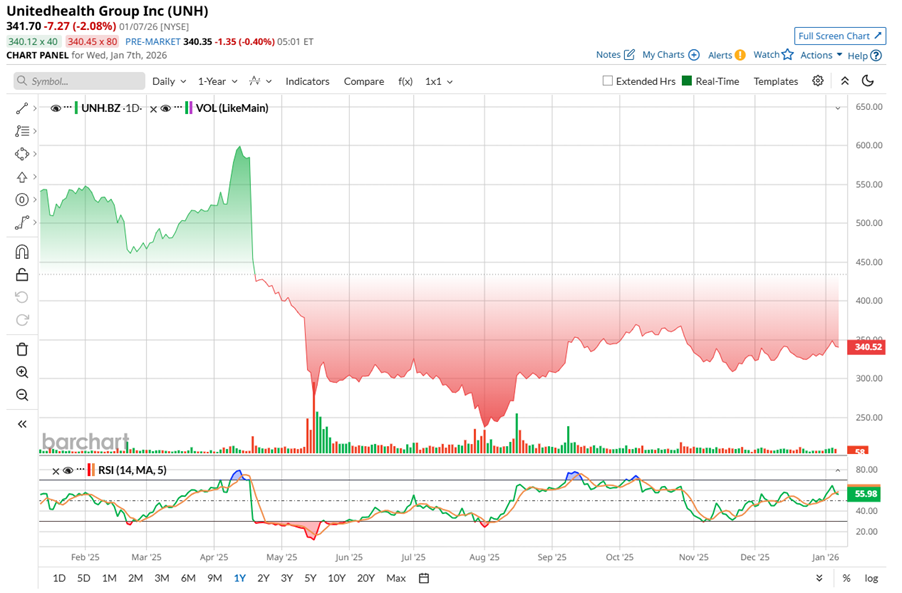This screenshot has width=902, height=593.
Task: Open Full Screen Chart
Action: point(839,36)
